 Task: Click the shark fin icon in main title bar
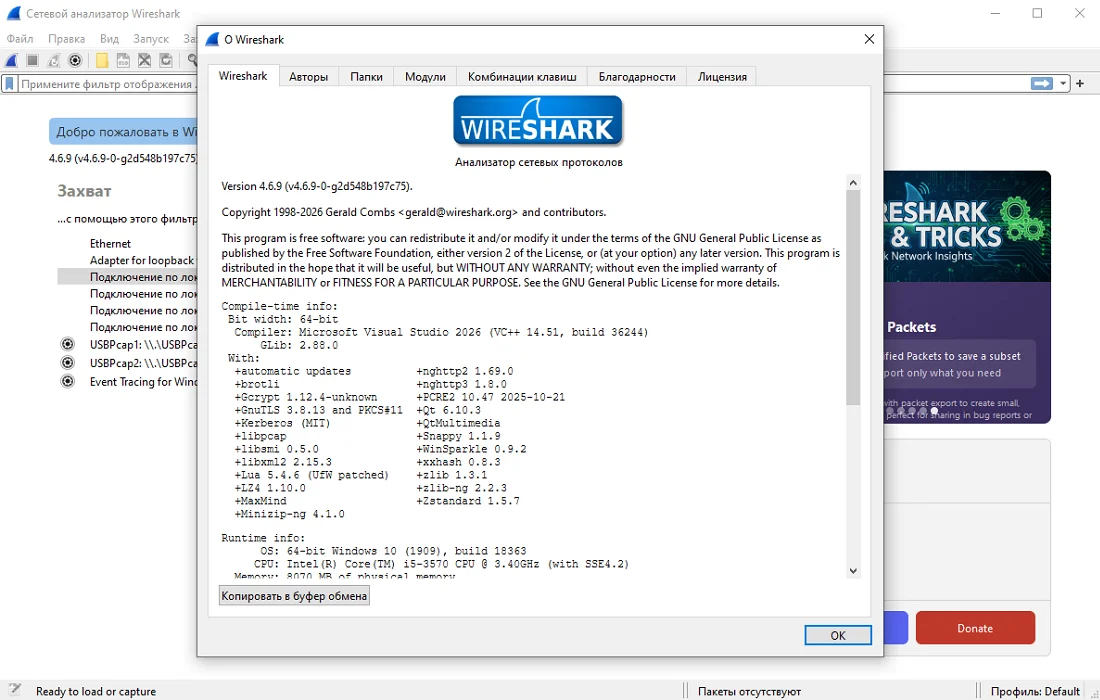(13, 13)
